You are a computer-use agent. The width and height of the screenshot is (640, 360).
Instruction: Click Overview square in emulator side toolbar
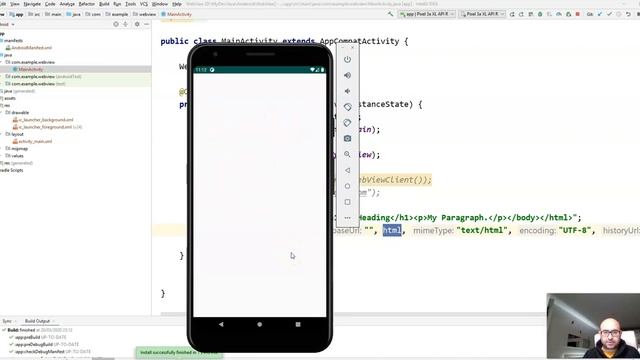[x=347, y=202]
